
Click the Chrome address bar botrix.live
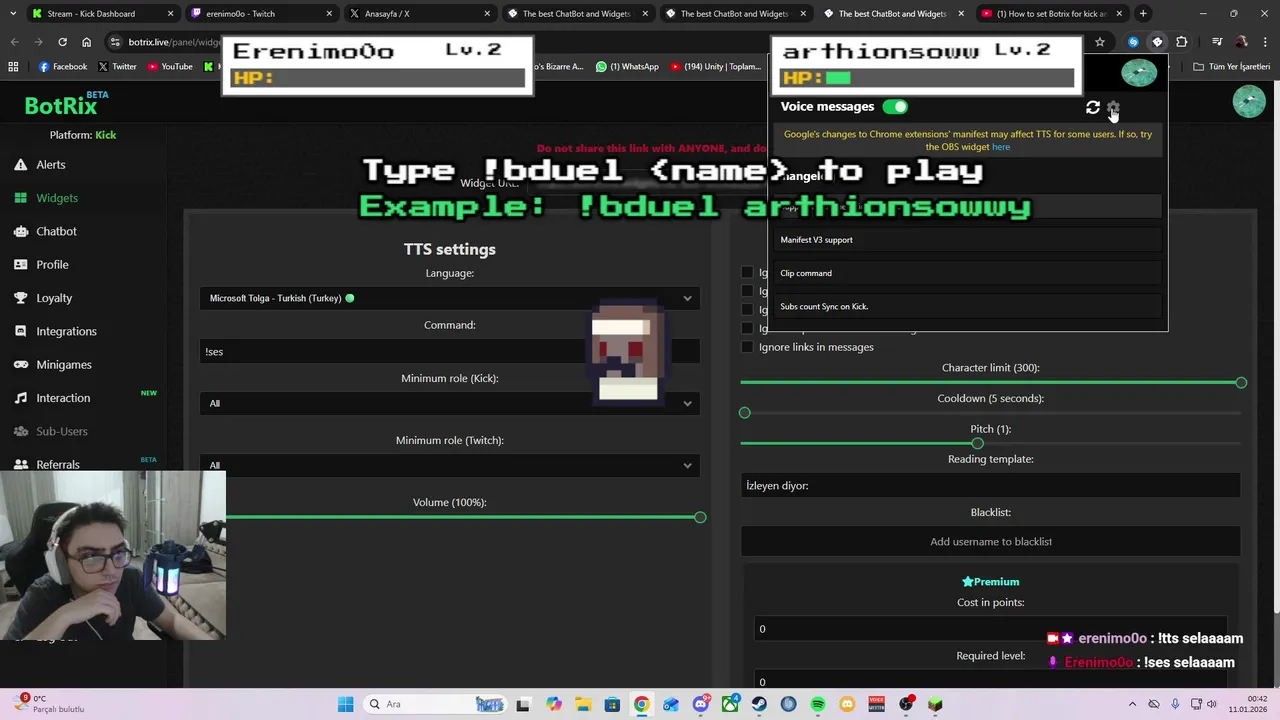coord(175,42)
